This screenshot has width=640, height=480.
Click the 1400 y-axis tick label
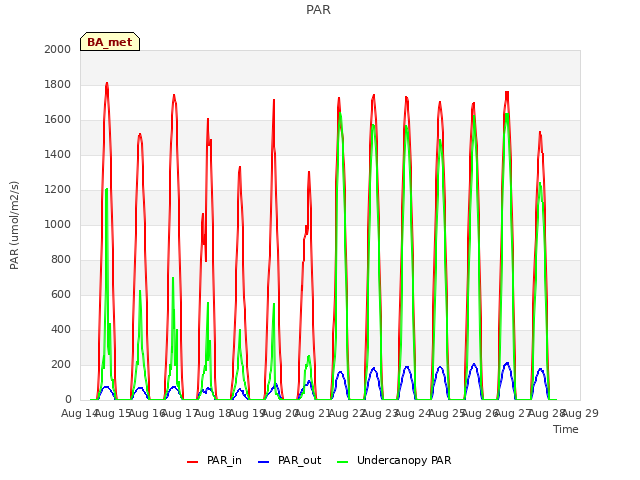[x=58, y=154]
